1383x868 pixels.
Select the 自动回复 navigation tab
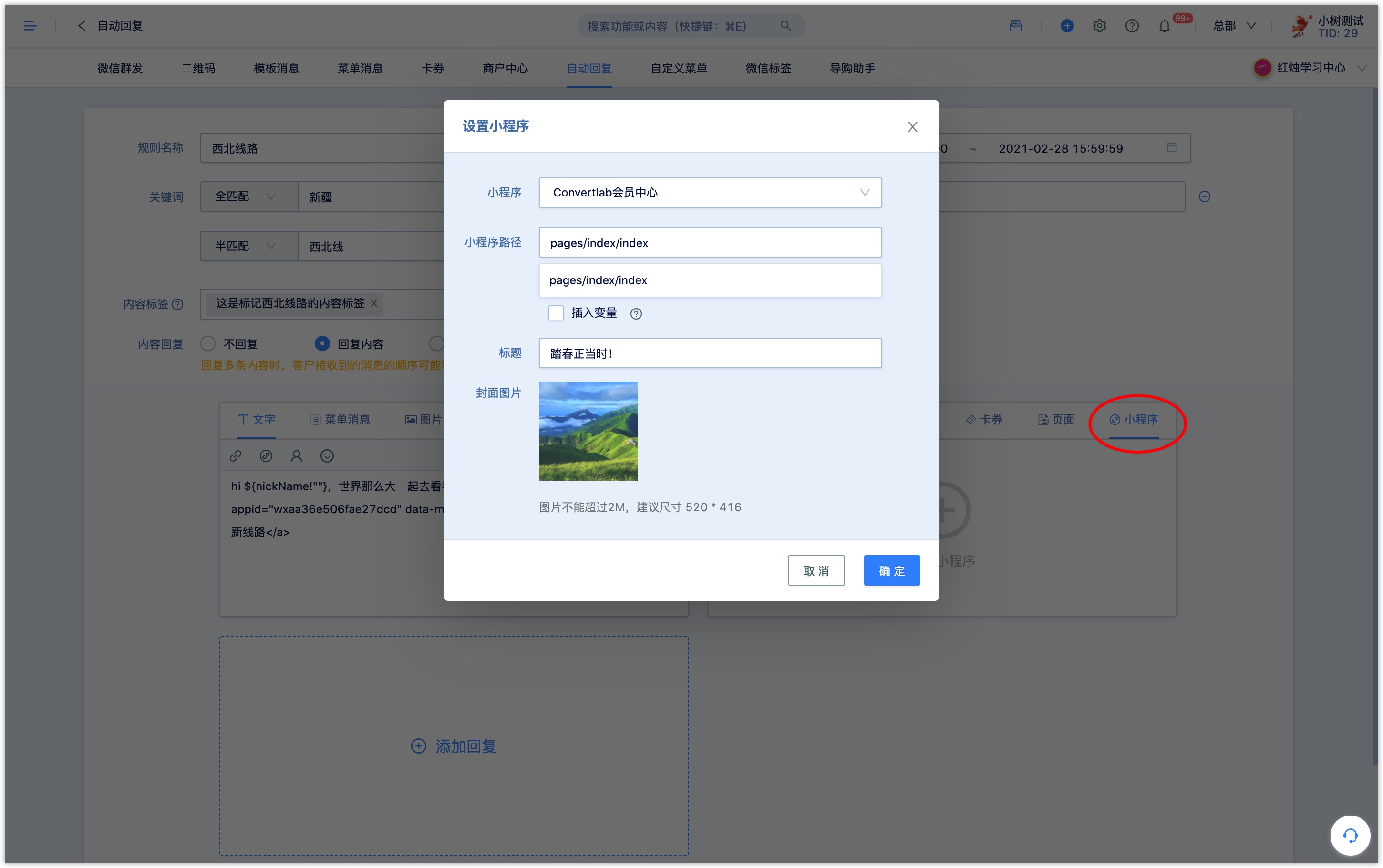pos(589,68)
